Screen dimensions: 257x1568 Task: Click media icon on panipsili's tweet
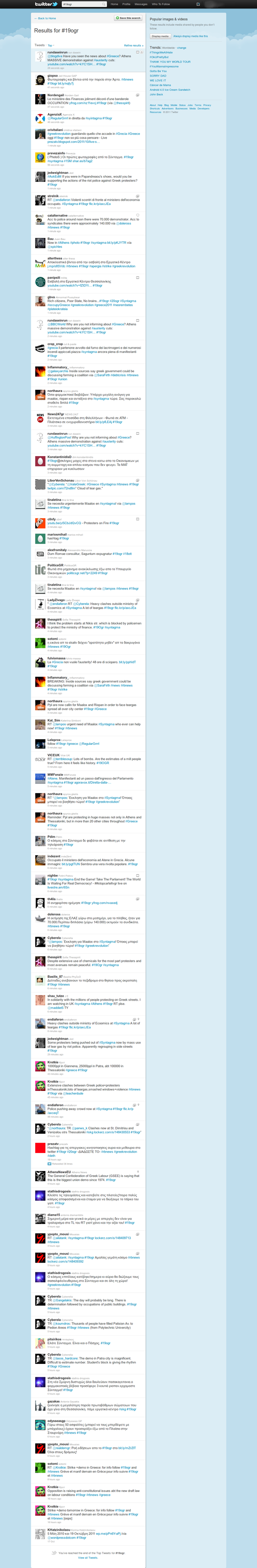[x=137, y=278]
